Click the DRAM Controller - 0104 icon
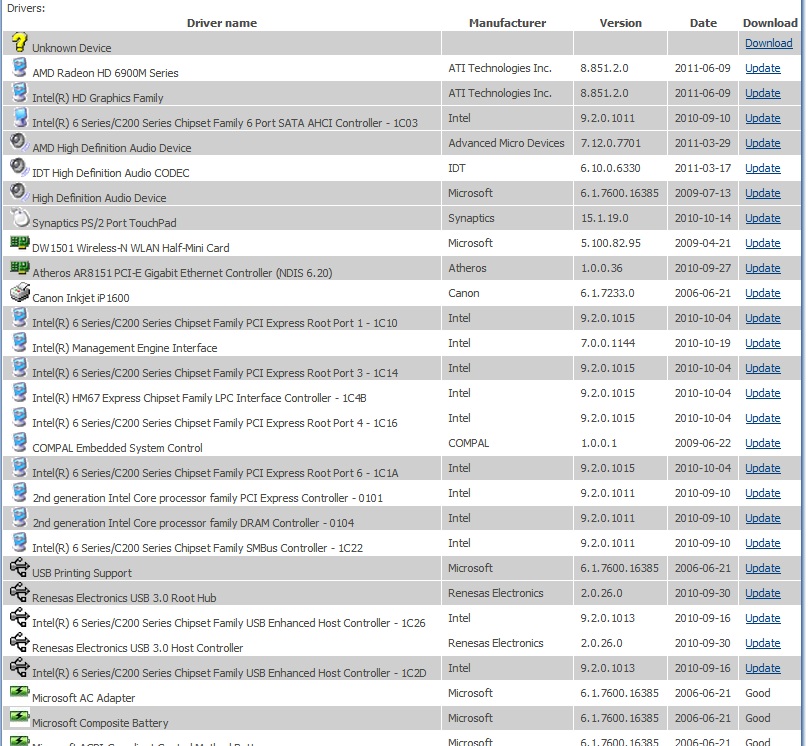This screenshot has width=808, height=746. 20,517
